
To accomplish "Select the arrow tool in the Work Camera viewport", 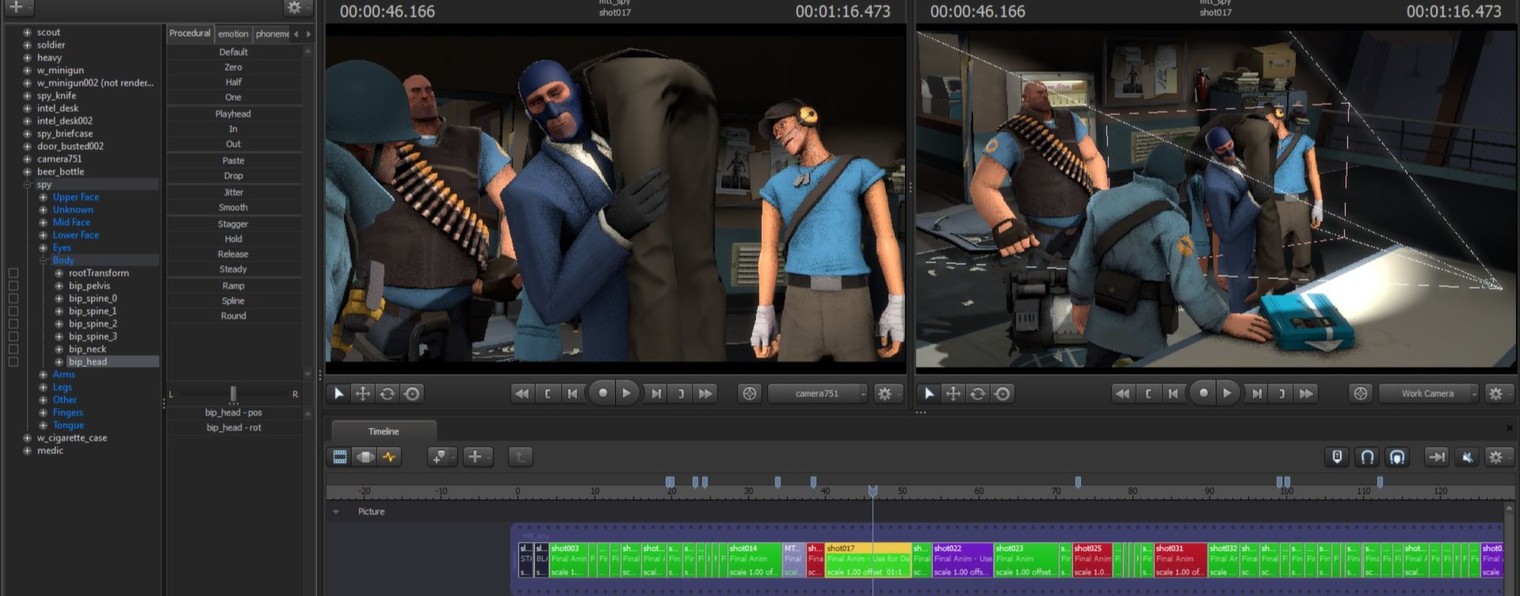I will pyautogui.click(x=929, y=394).
